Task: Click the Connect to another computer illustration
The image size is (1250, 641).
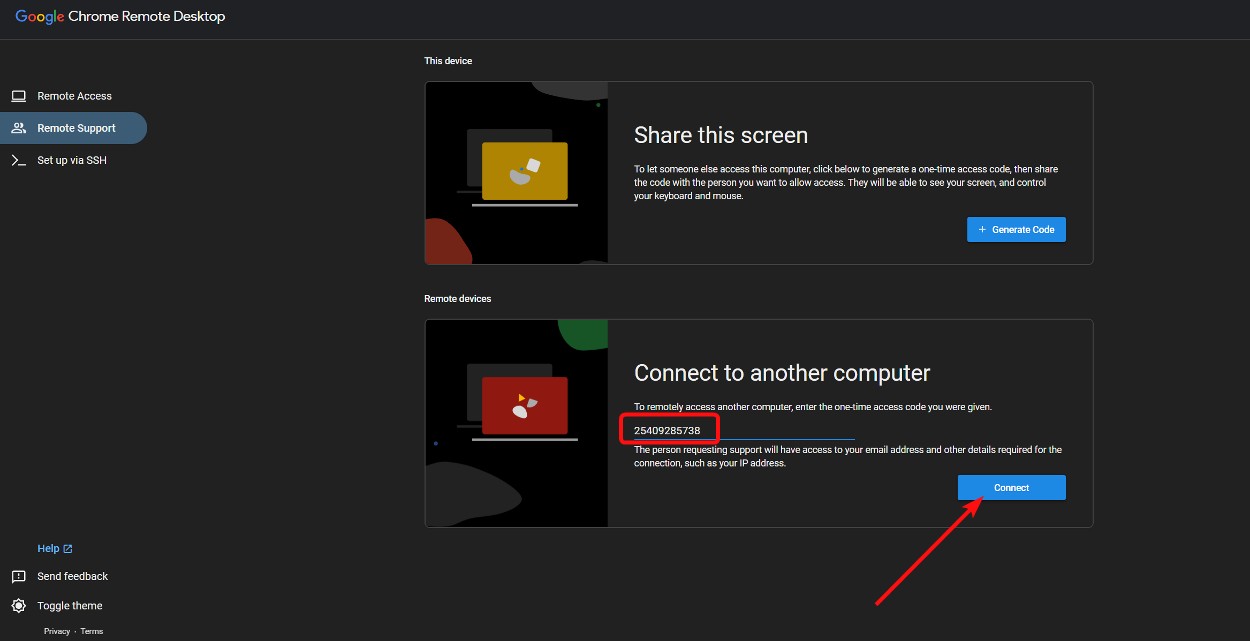Action: 516,423
